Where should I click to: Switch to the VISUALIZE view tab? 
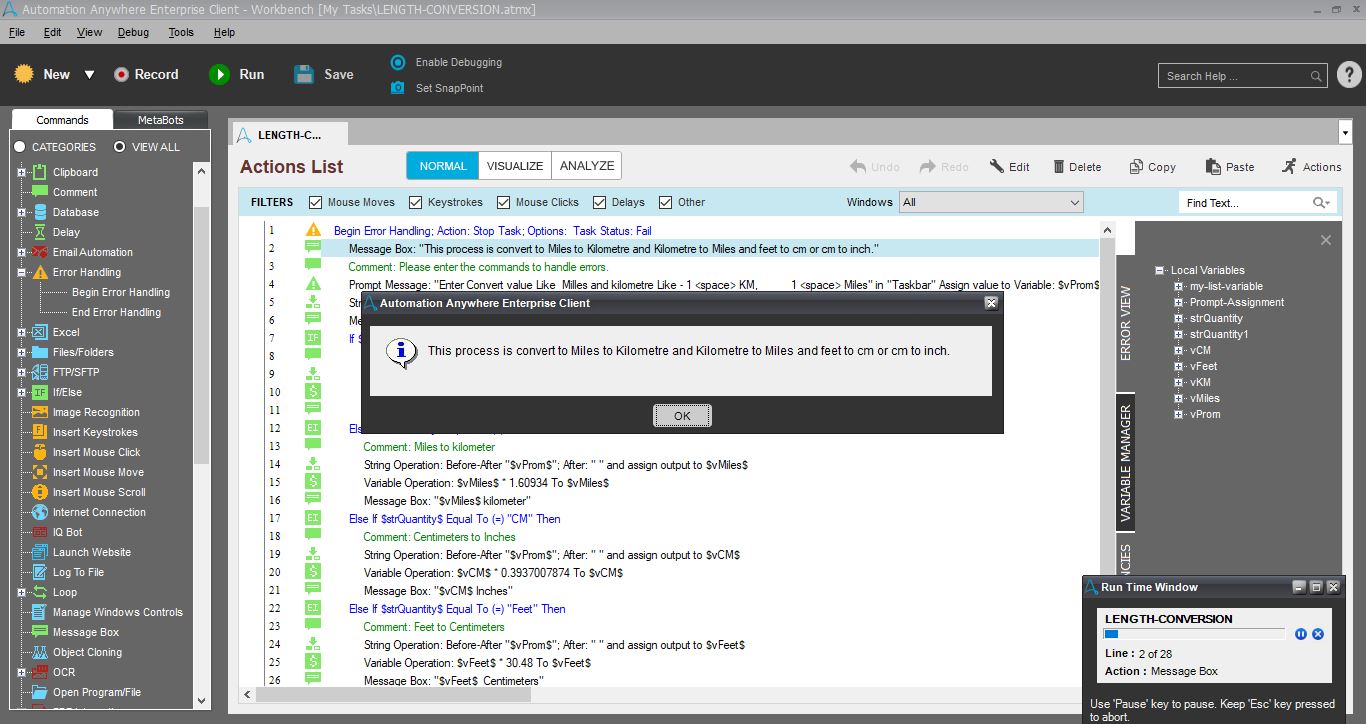tap(516, 166)
